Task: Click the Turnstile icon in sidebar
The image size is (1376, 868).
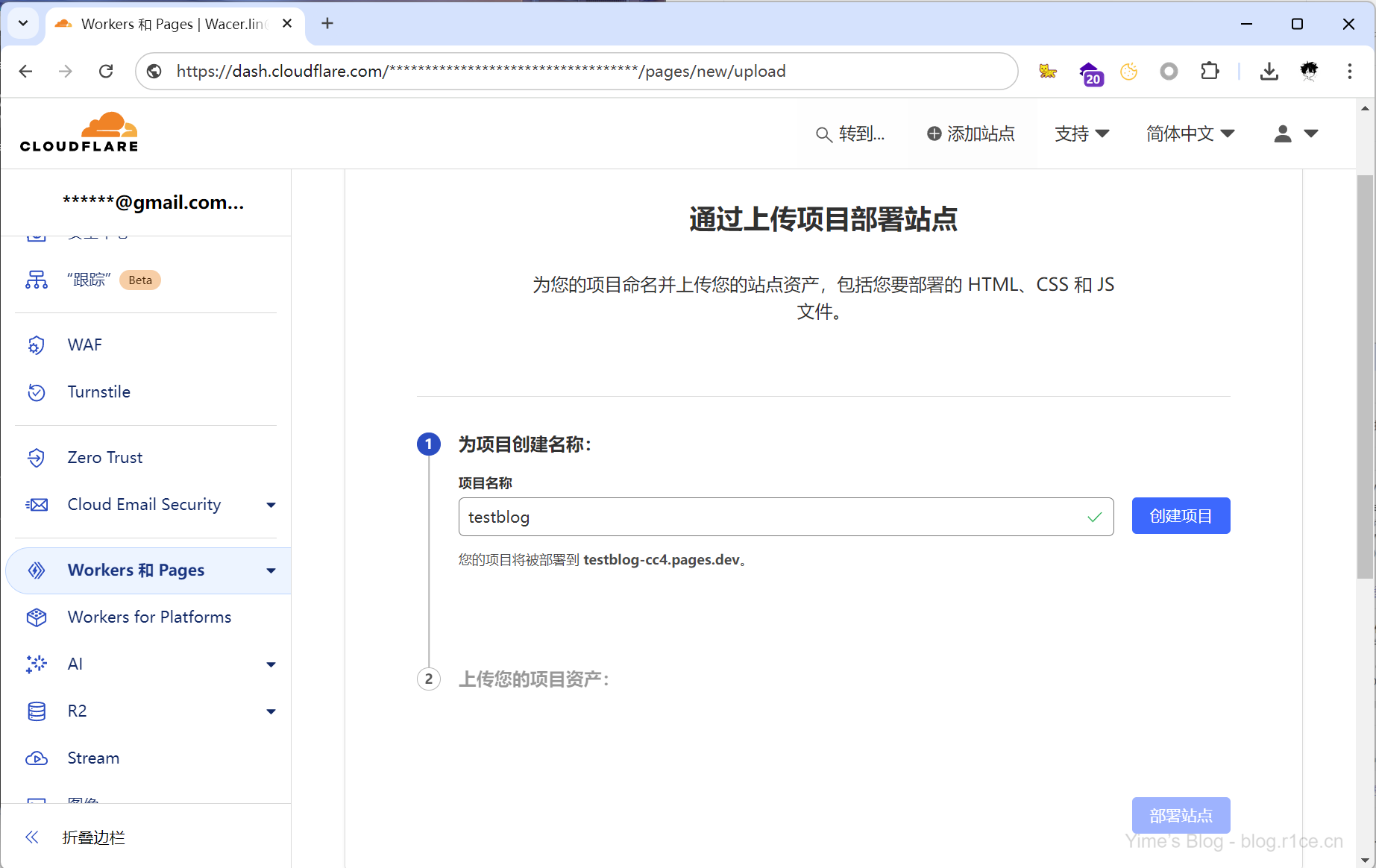Action: (37, 392)
